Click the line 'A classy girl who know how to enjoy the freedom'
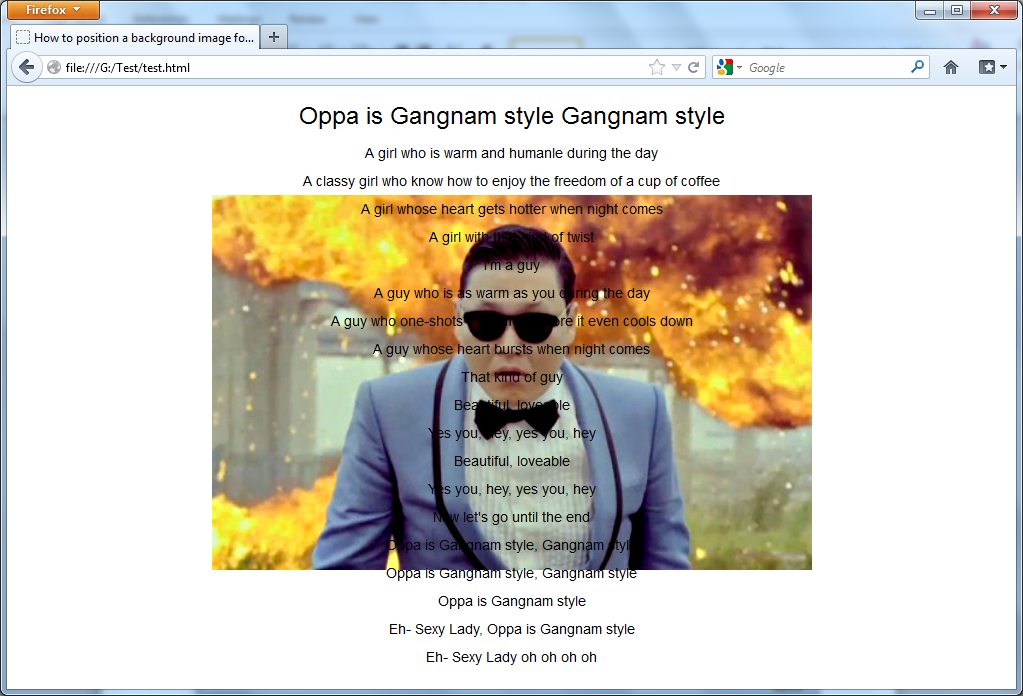The image size is (1023, 696). [511, 181]
